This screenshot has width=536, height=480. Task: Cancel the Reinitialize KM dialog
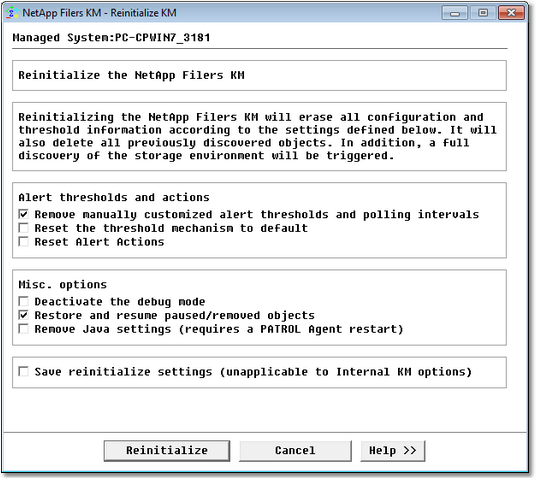pyautogui.click(x=295, y=451)
